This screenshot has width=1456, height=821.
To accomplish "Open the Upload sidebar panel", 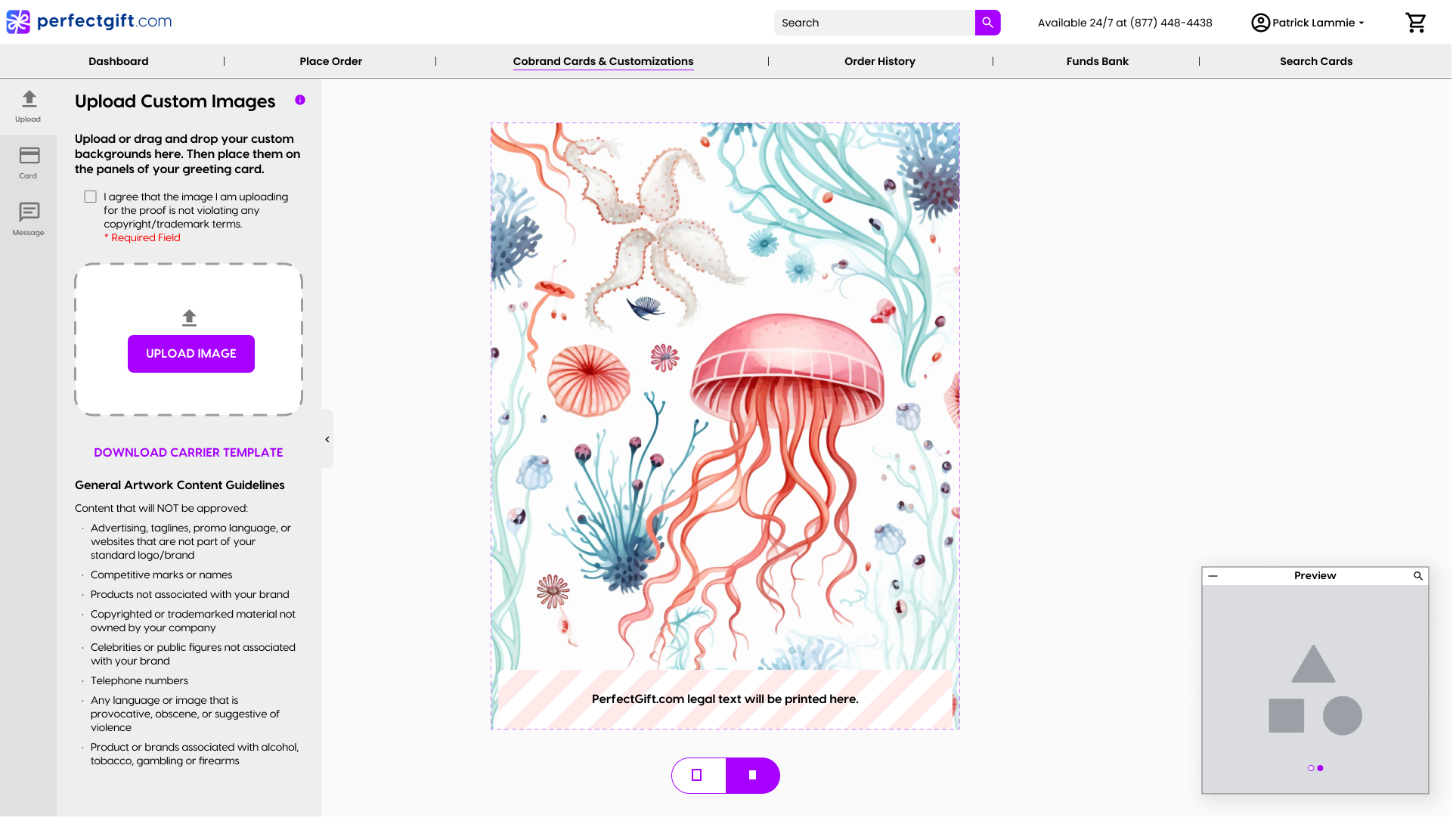I will (28, 107).
